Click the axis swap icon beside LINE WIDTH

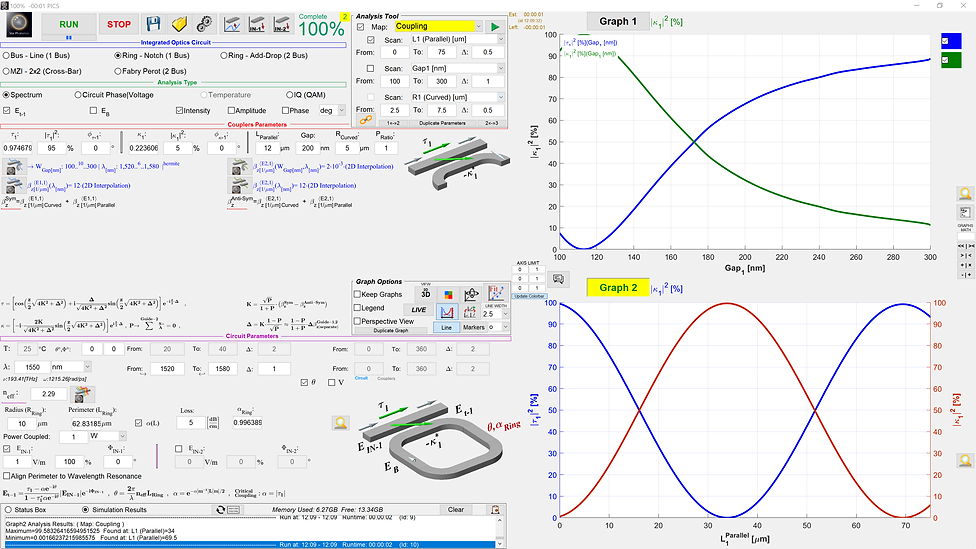tap(470, 312)
